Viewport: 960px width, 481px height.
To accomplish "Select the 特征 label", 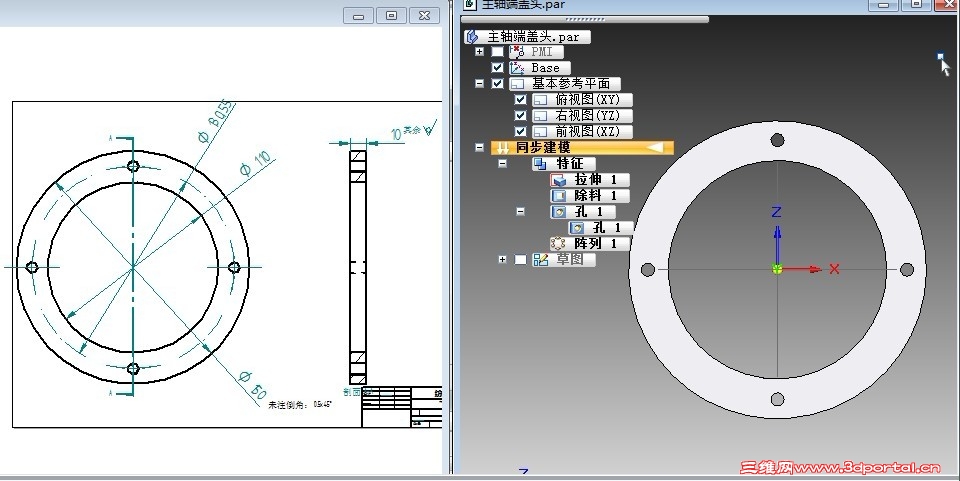I will point(570,163).
